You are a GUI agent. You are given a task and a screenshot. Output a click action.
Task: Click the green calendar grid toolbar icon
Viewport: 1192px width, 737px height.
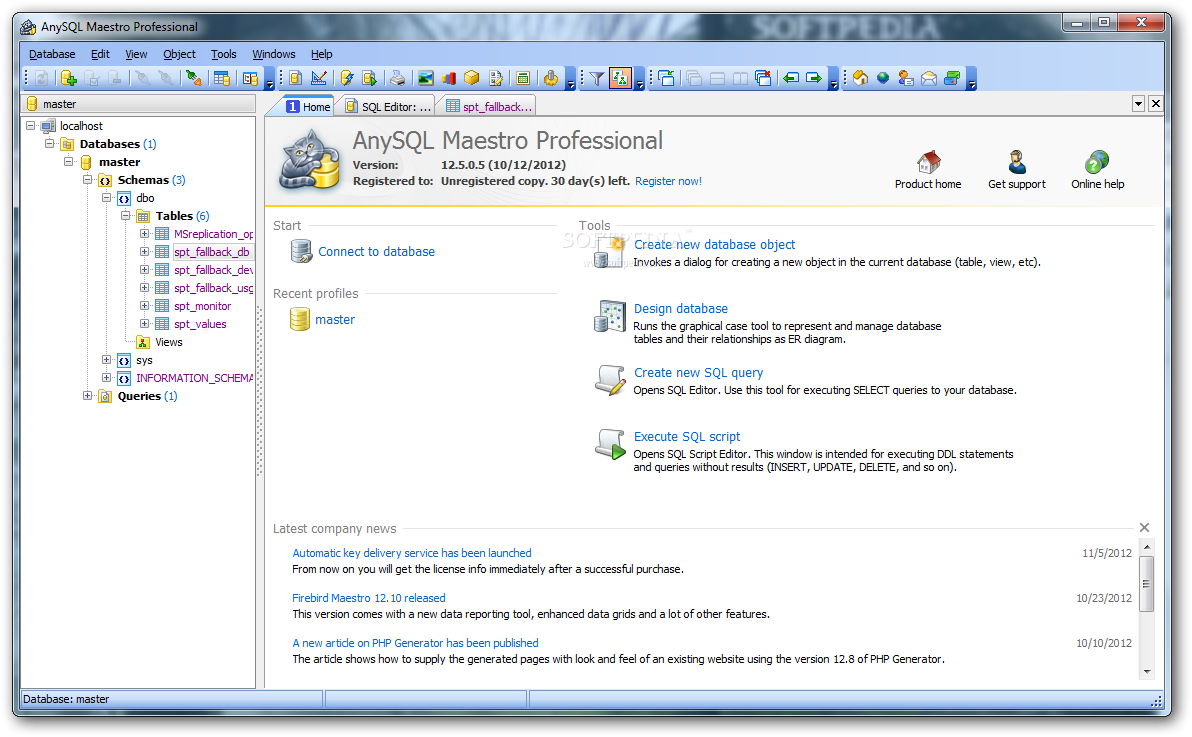click(x=523, y=78)
